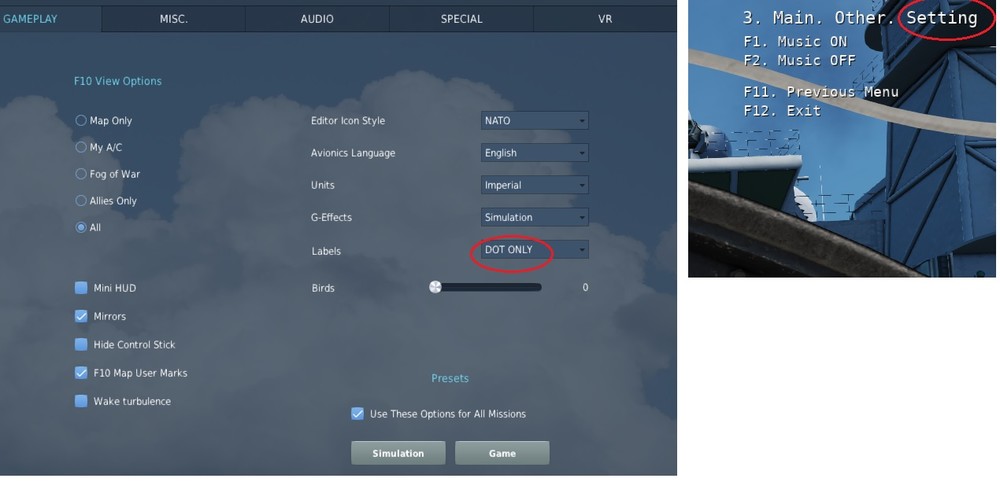The image size is (1000, 493).
Task: Open the VR tab
Action: (605, 19)
